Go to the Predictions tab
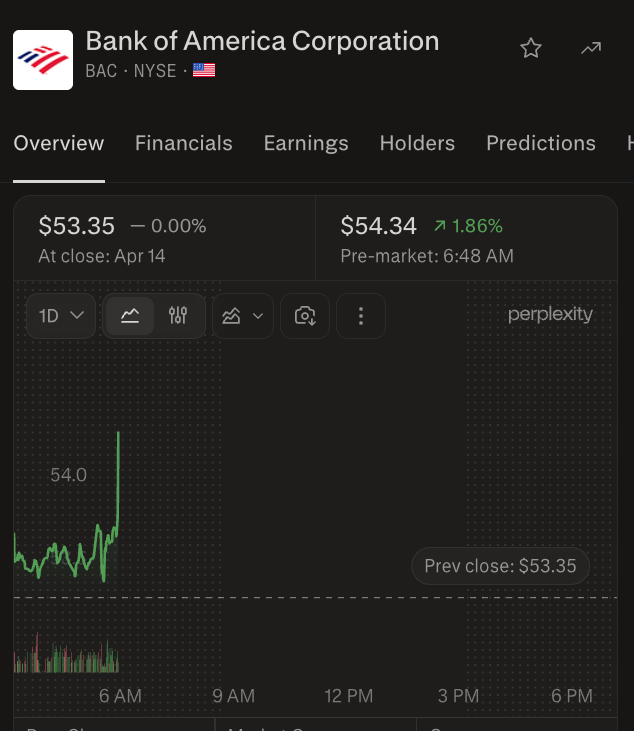The height and width of the screenshot is (731, 634). (541, 143)
